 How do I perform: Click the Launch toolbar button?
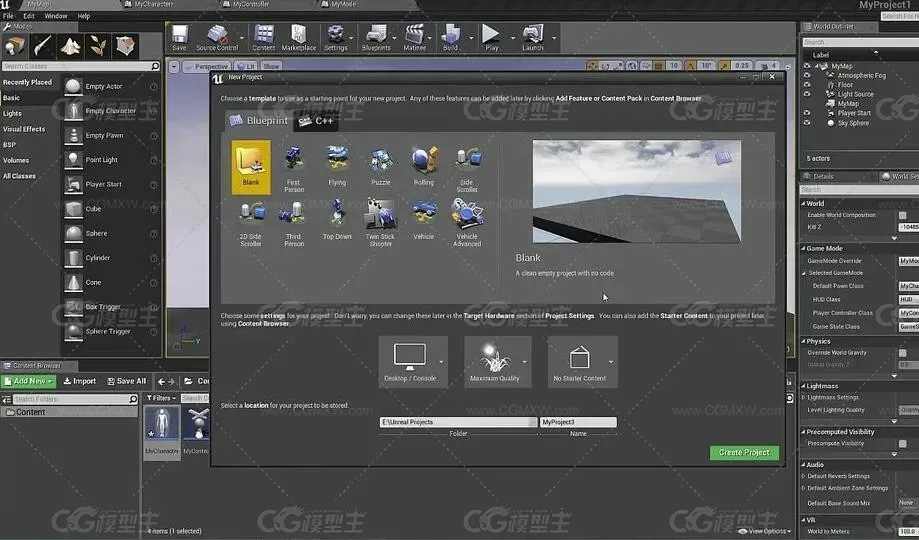pos(533,38)
